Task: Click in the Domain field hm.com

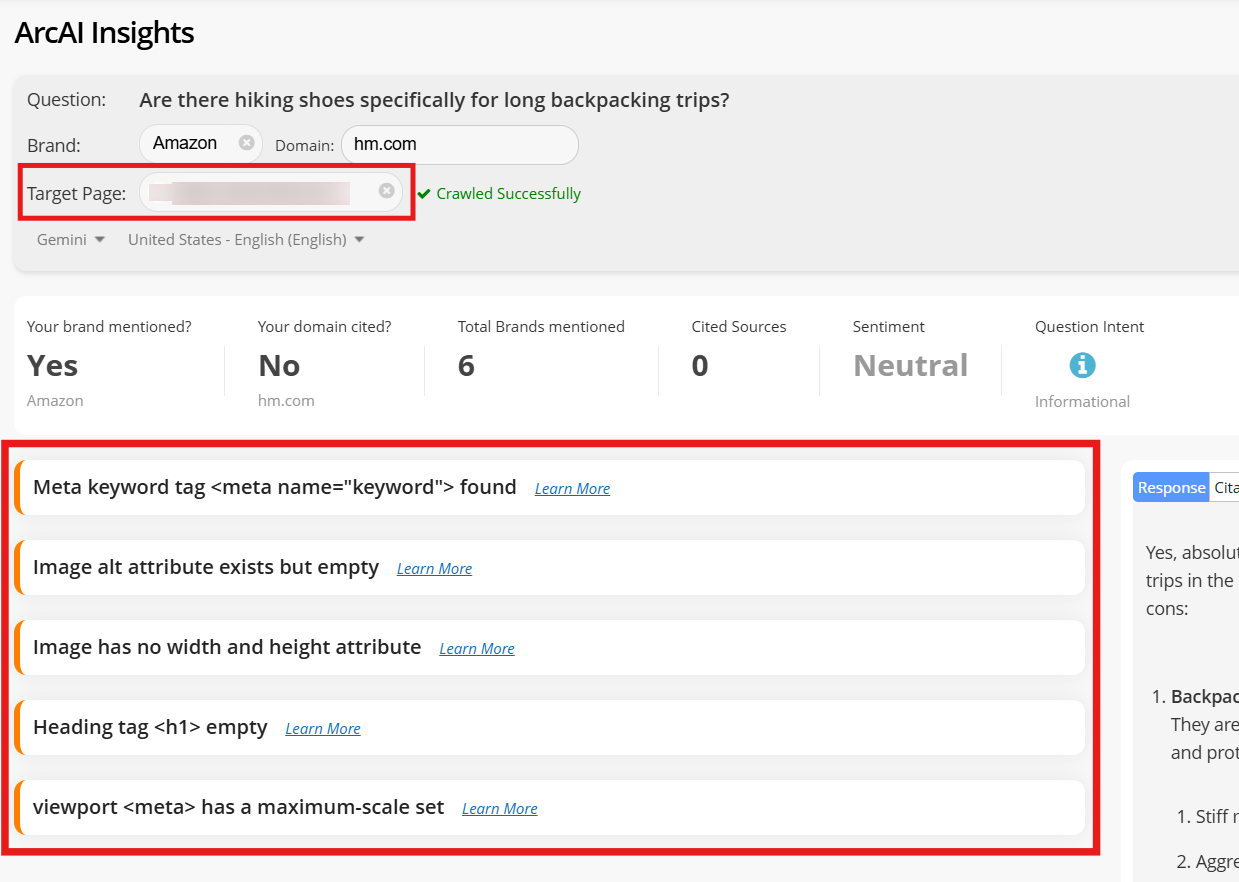Action: (x=459, y=144)
